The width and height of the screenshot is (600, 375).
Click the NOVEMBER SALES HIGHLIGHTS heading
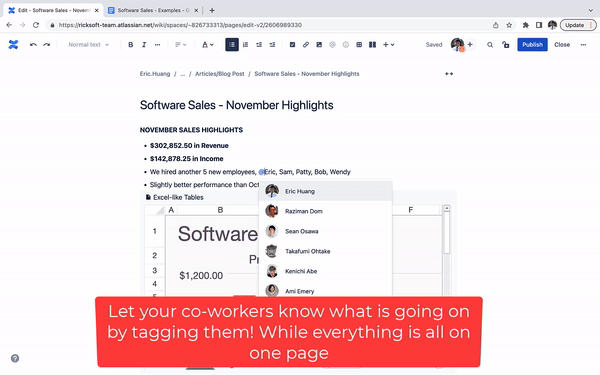[x=191, y=130]
